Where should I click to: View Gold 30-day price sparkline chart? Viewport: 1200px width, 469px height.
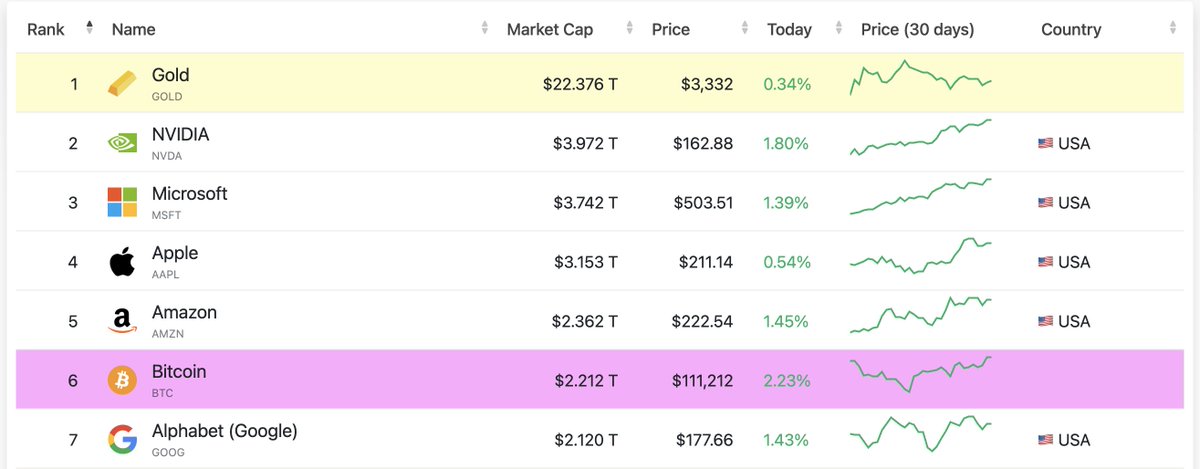click(x=921, y=79)
